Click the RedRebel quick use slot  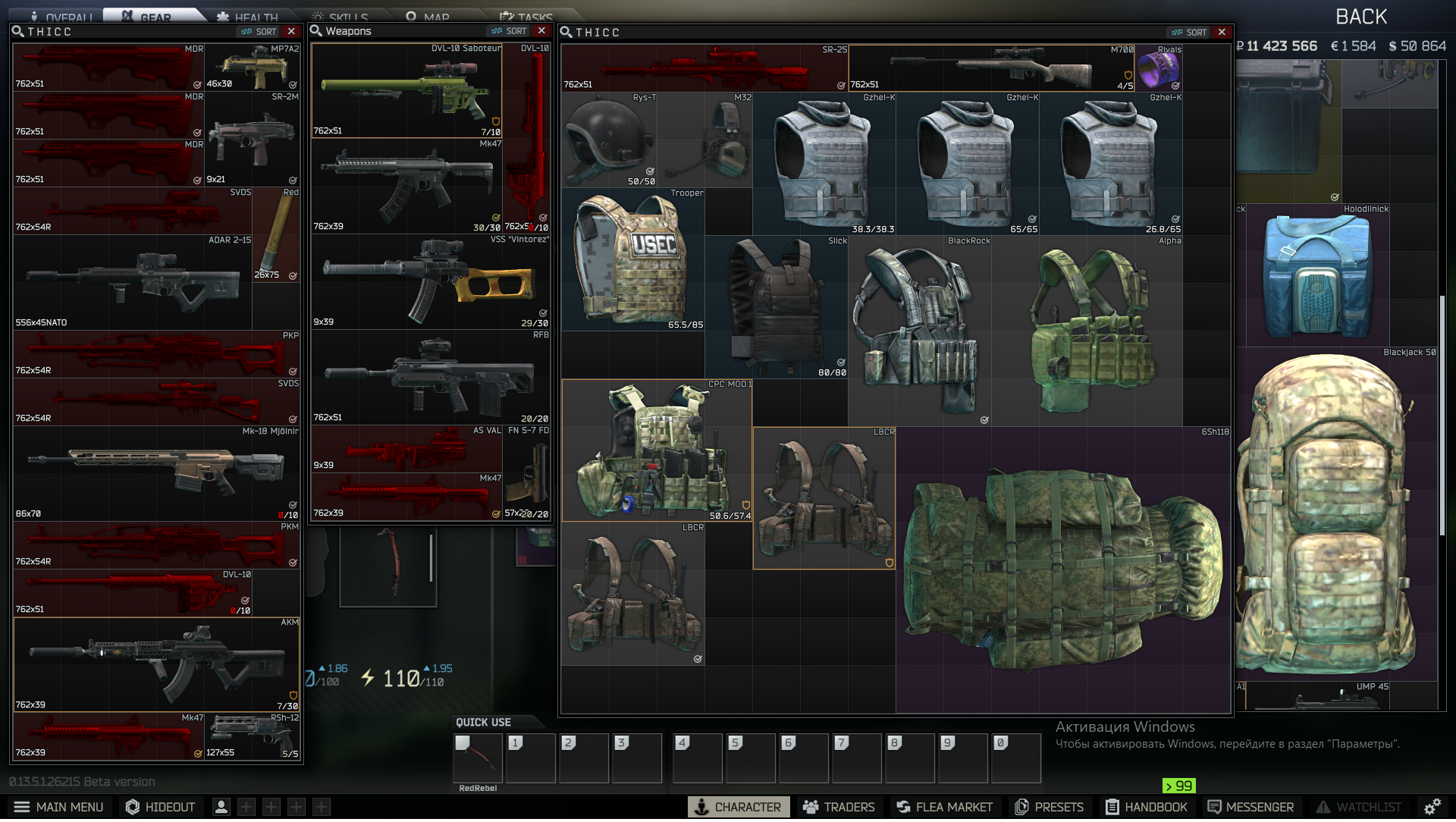click(478, 758)
